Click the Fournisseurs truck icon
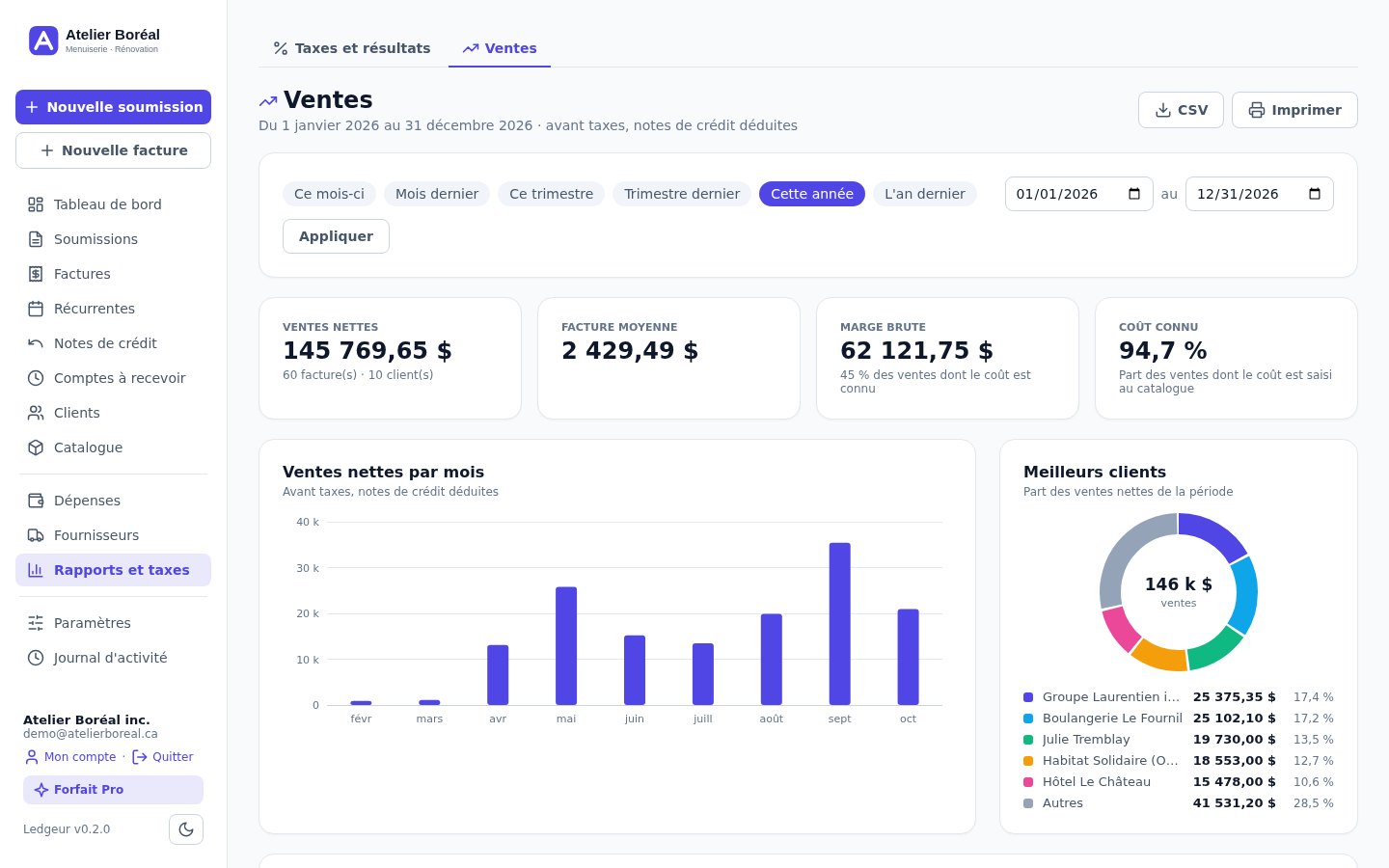 pos(36,535)
